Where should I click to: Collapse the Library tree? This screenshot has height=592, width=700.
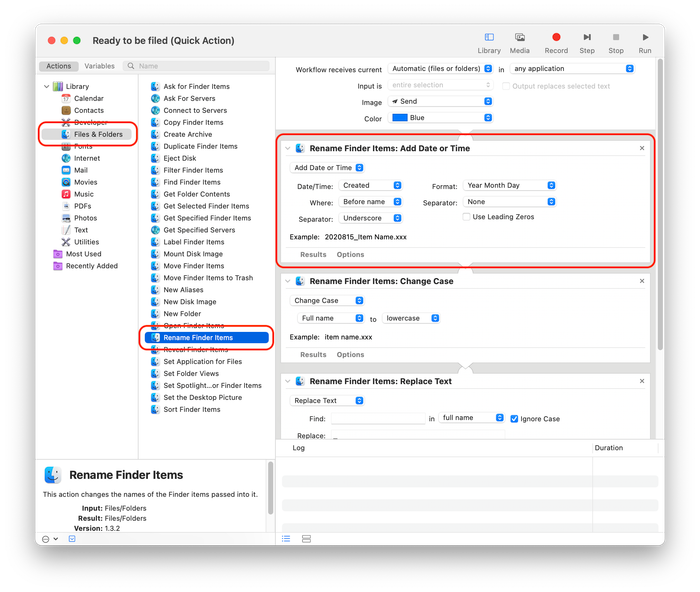tap(46, 86)
